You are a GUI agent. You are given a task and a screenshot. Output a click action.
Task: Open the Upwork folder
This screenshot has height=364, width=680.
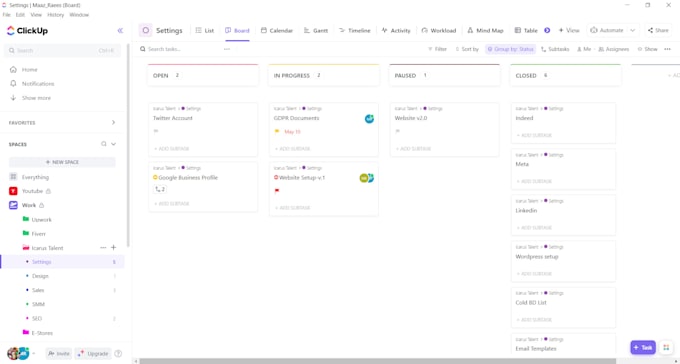[x=41, y=220]
